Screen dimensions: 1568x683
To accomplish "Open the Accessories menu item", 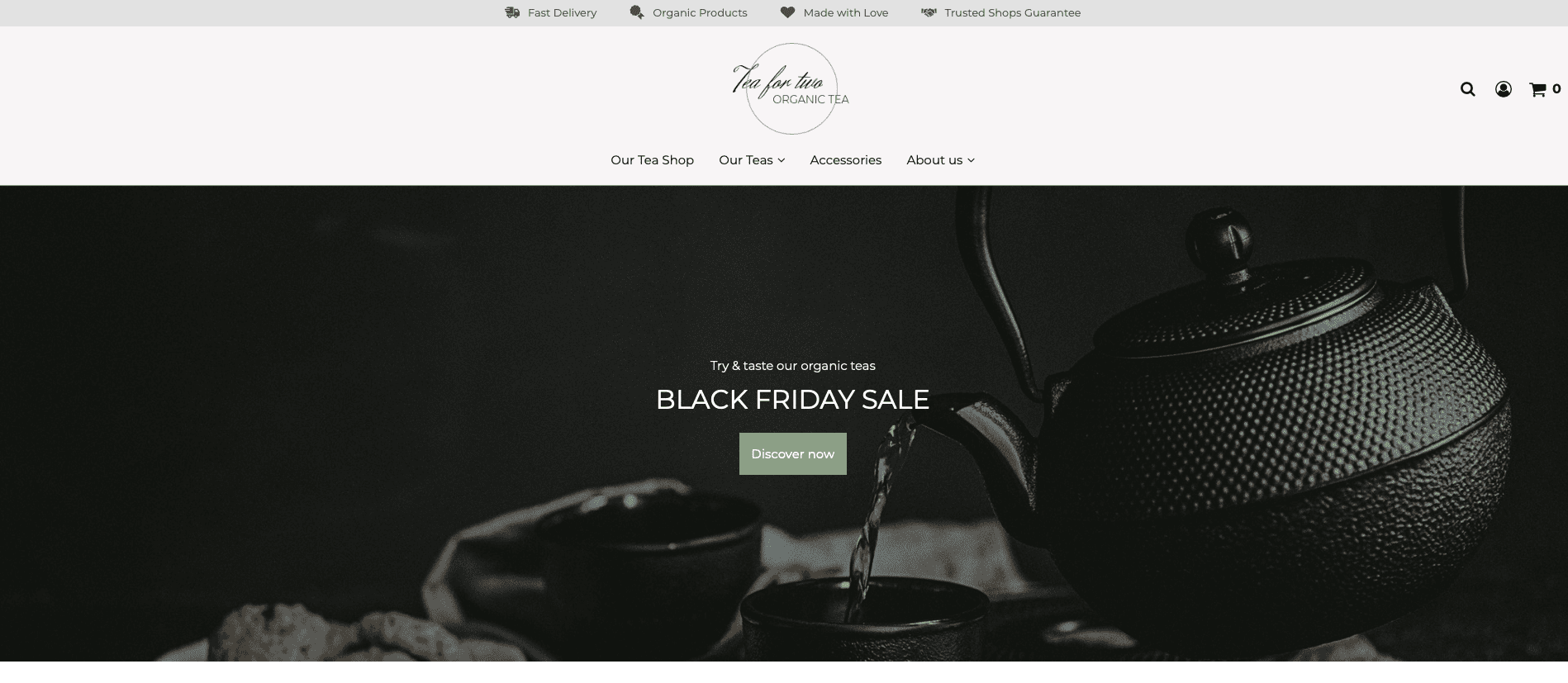I will pos(845,160).
